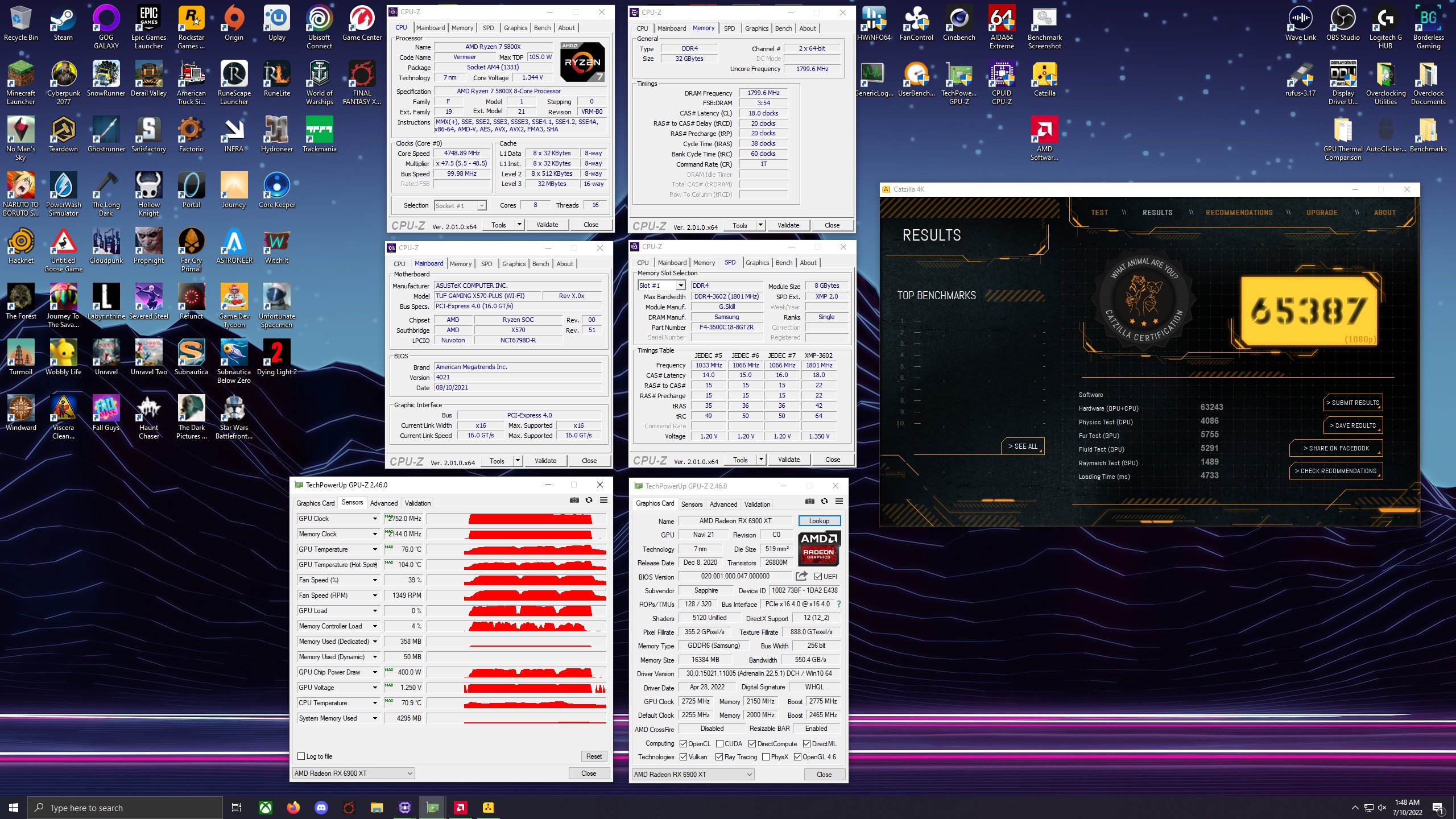Image resolution: width=1456 pixels, height=819 pixels.
Task: Open AIDA64 Extreme desktop icon
Action: (x=1002, y=27)
